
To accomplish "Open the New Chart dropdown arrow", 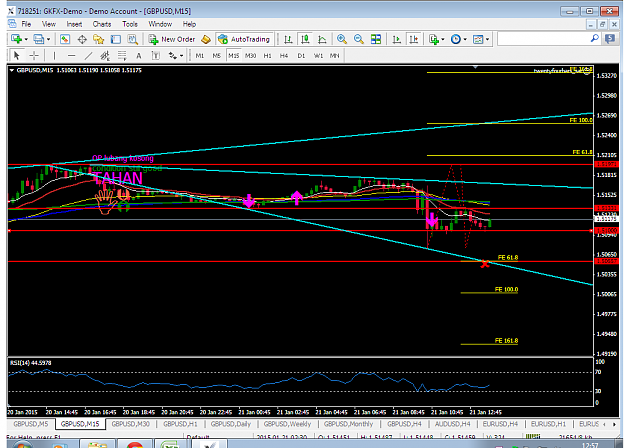I will (26, 39).
